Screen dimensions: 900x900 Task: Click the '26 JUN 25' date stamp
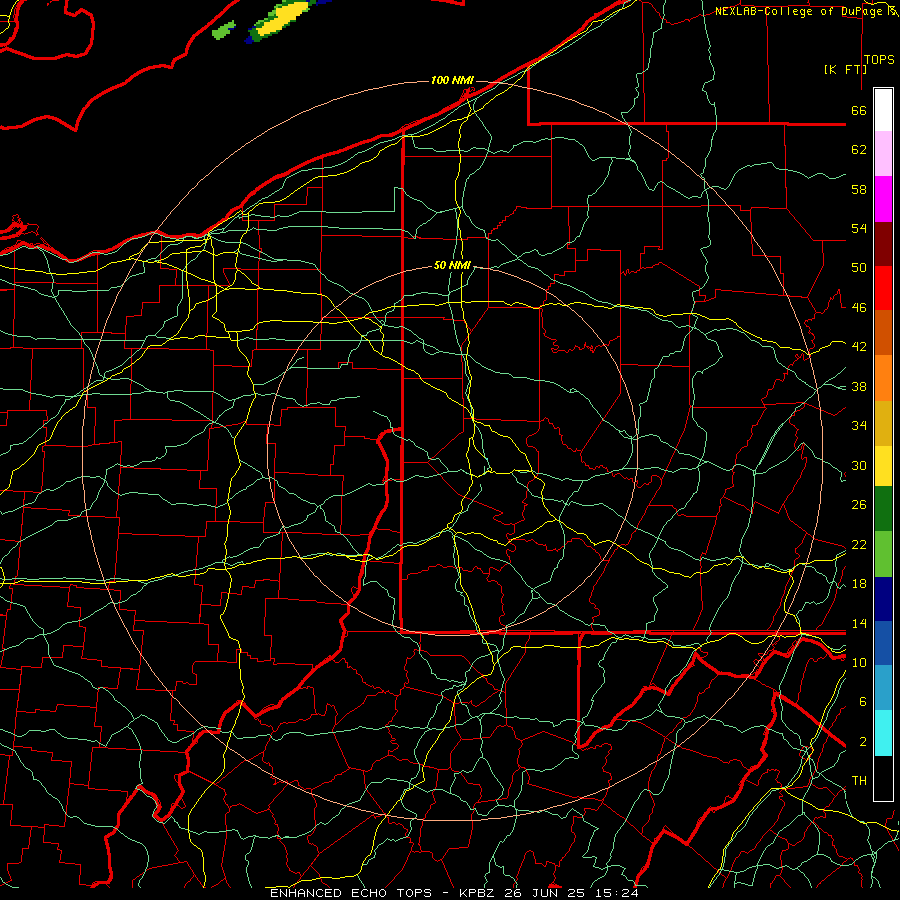coord(544,893)
